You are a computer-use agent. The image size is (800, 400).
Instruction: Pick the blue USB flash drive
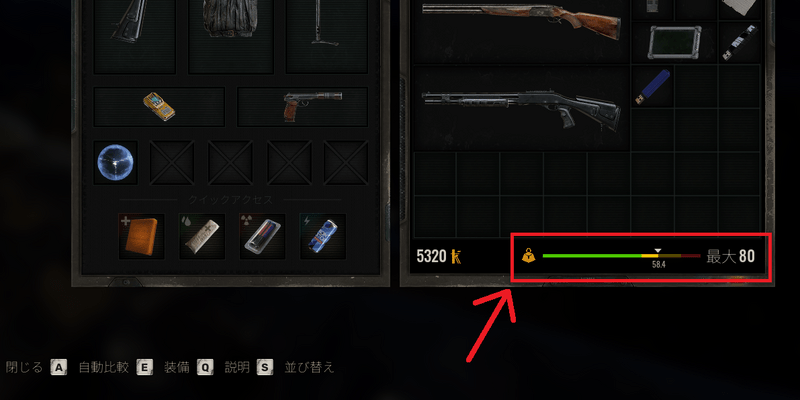652,86
